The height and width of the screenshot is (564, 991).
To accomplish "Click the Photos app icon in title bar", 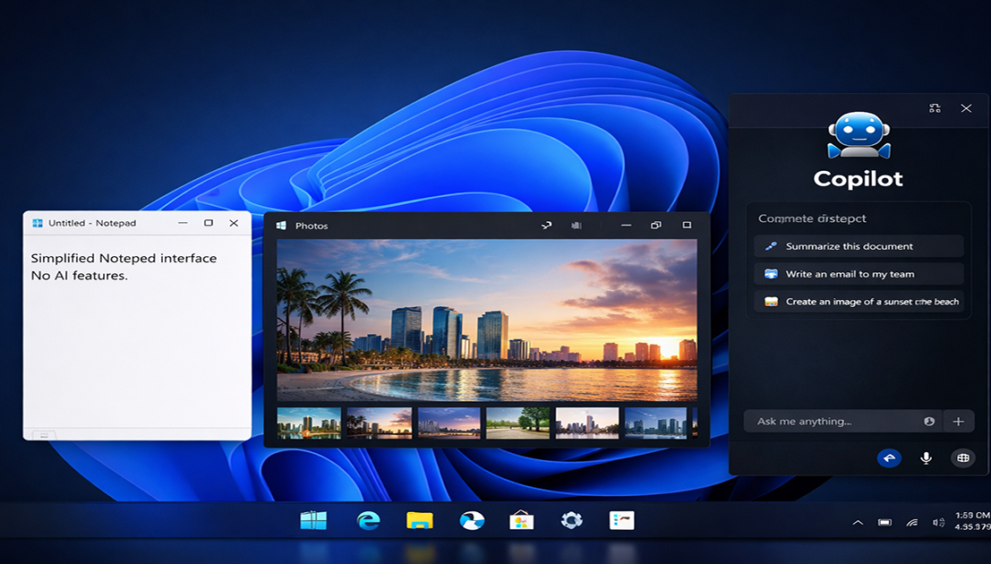I will pos(282,225).
